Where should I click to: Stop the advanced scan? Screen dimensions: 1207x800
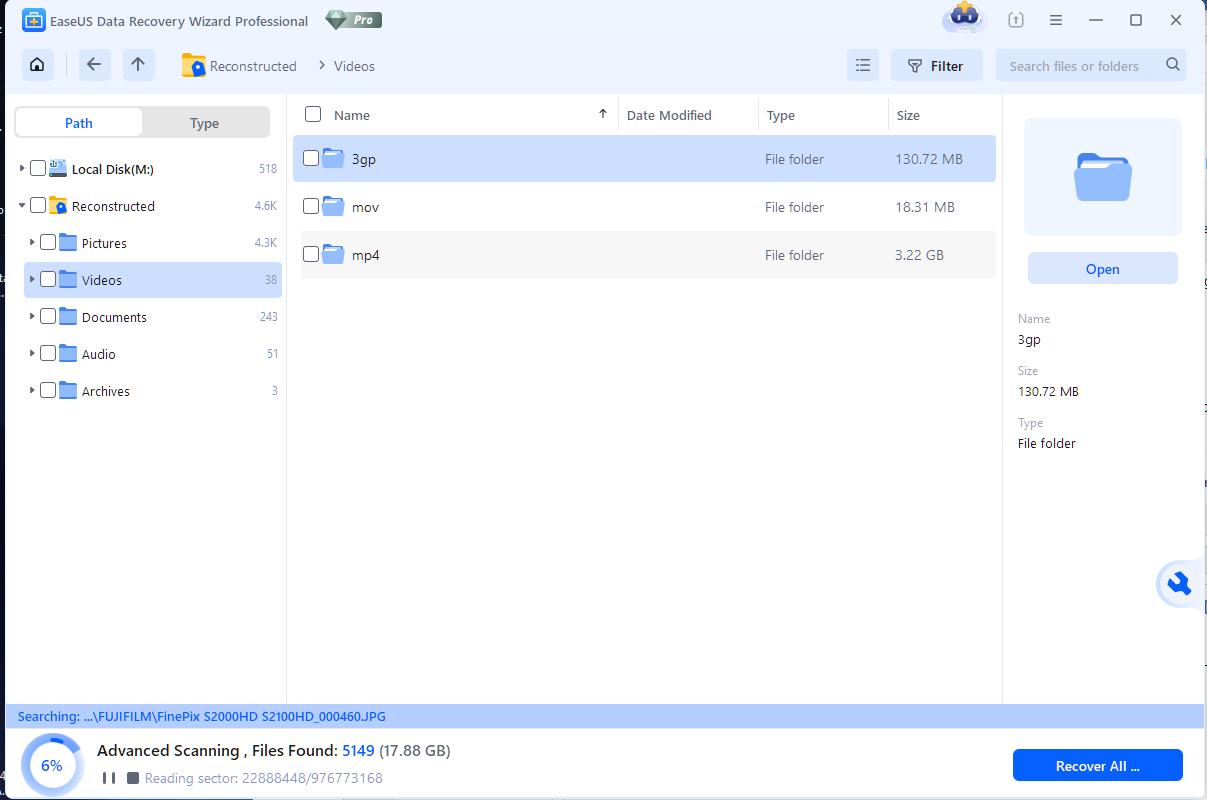(x=133, y=778)
